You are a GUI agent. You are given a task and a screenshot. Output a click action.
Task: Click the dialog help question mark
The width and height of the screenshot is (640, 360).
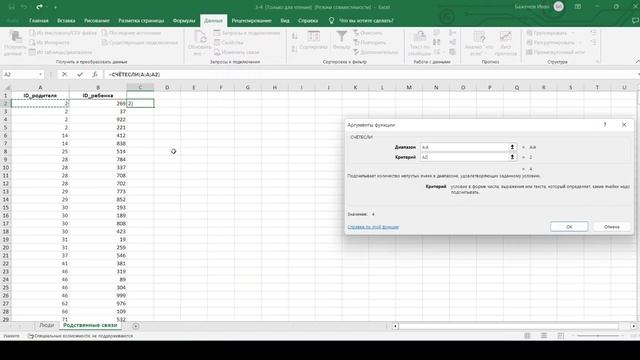(605, 124)
